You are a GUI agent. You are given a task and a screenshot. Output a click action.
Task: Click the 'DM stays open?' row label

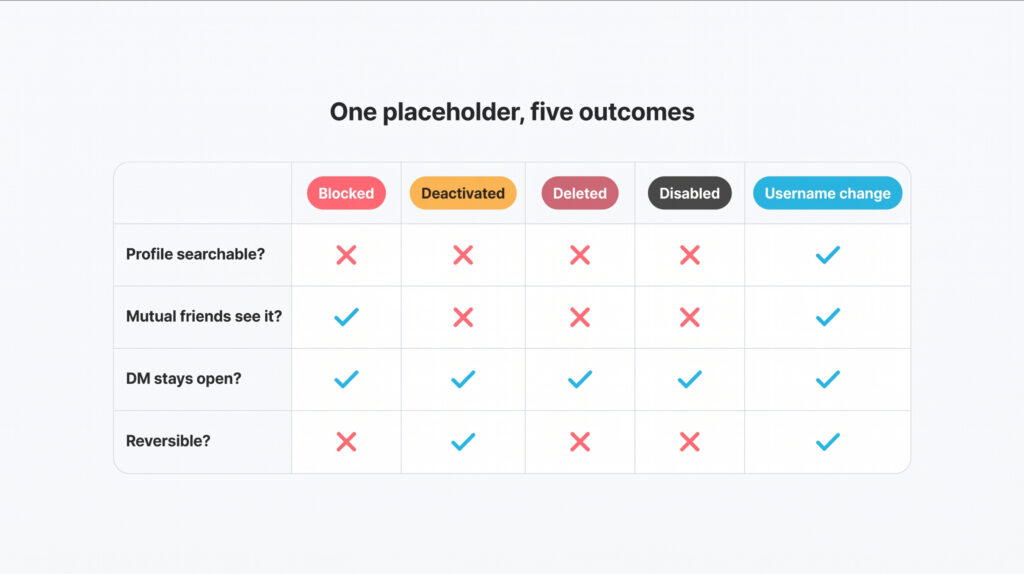[x=184, y=379]
